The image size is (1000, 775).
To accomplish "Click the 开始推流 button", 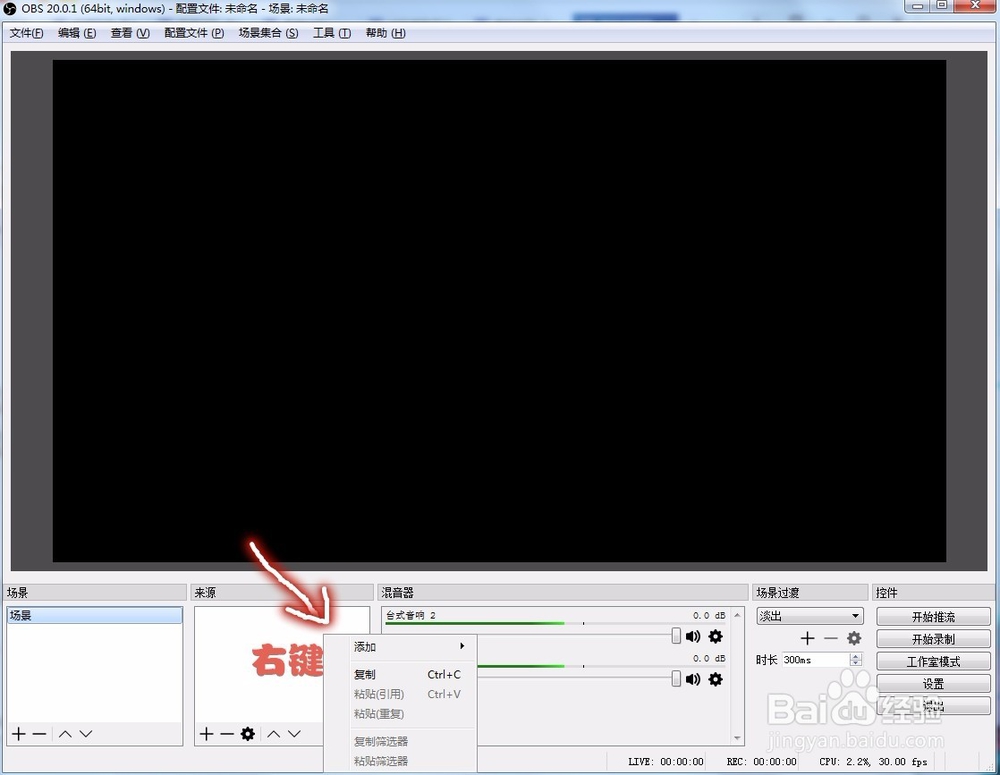I will click(x=933, y=617).
